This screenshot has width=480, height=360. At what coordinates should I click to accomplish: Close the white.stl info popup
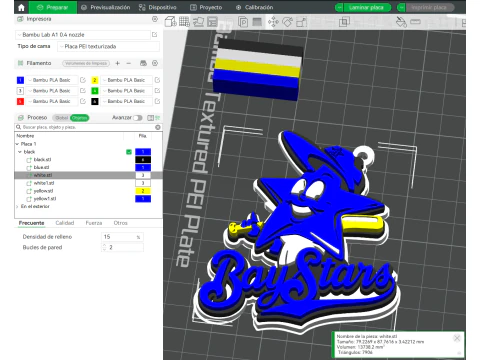[457, 338]
